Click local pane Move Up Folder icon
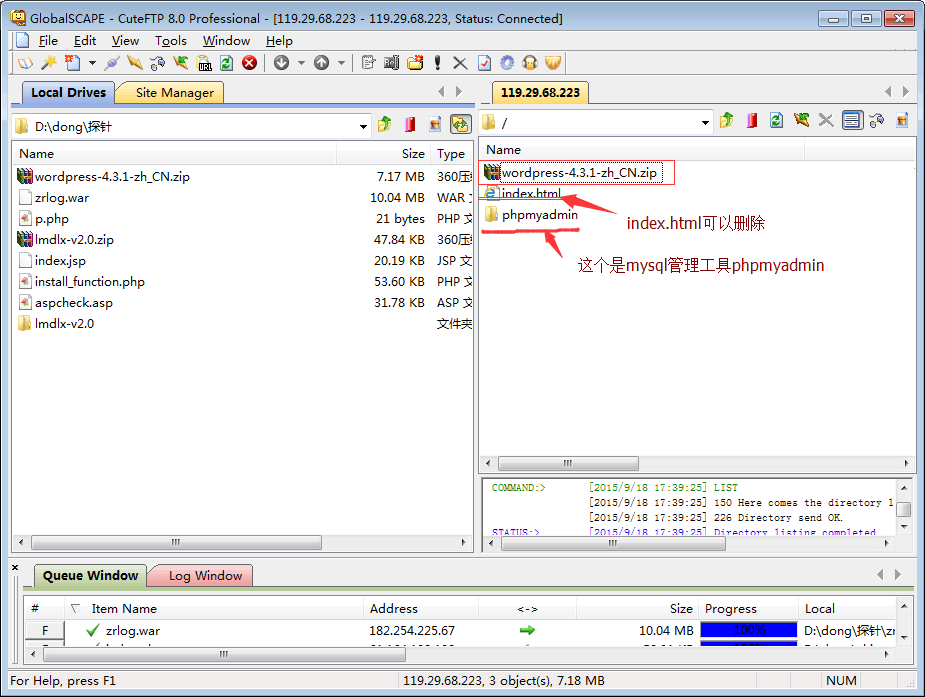Viewport: 925px width, 697px height. pyautogui.click(x=385, y=124)
